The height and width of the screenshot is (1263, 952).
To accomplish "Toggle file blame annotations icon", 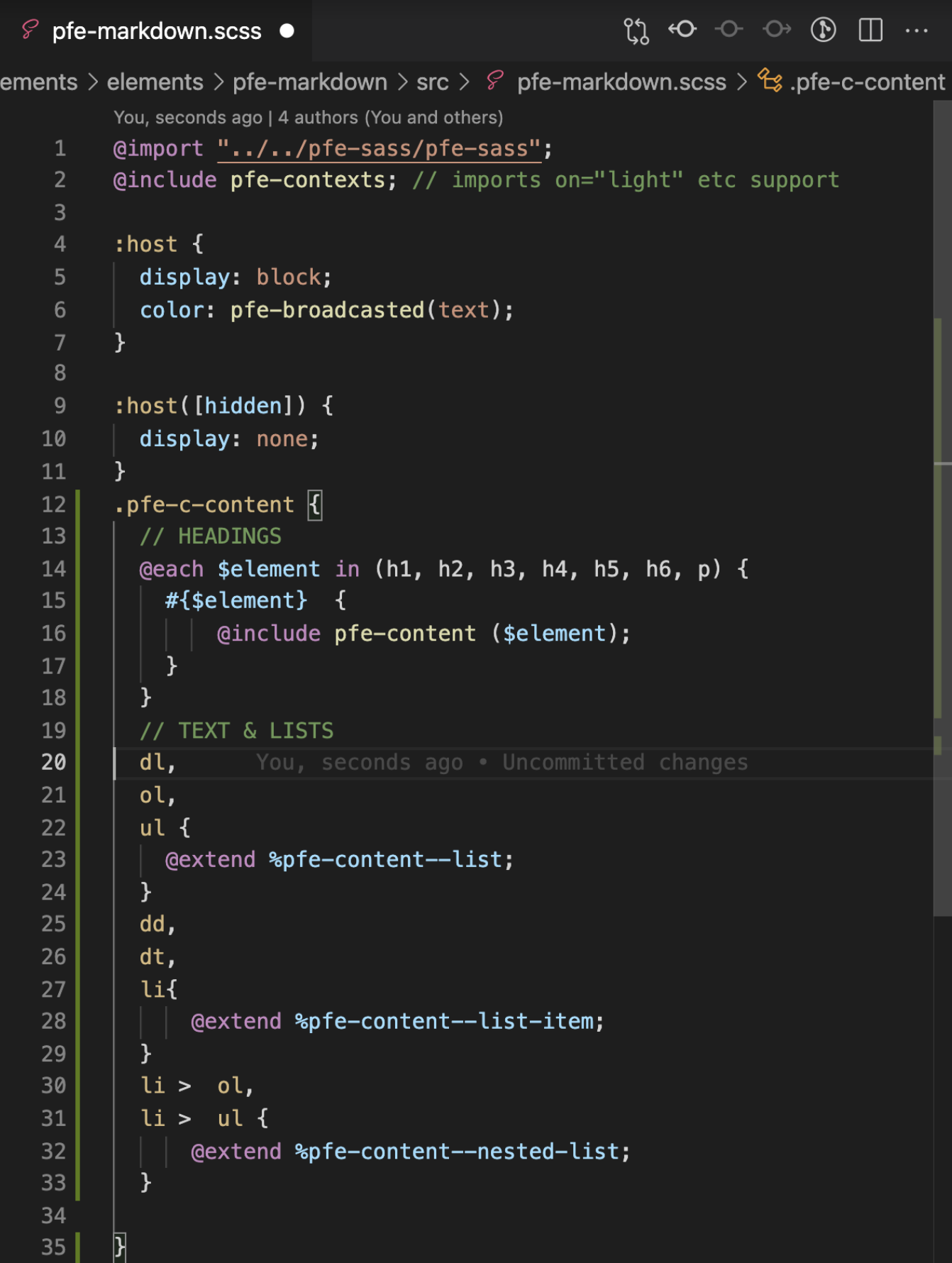I will [824, 30].
